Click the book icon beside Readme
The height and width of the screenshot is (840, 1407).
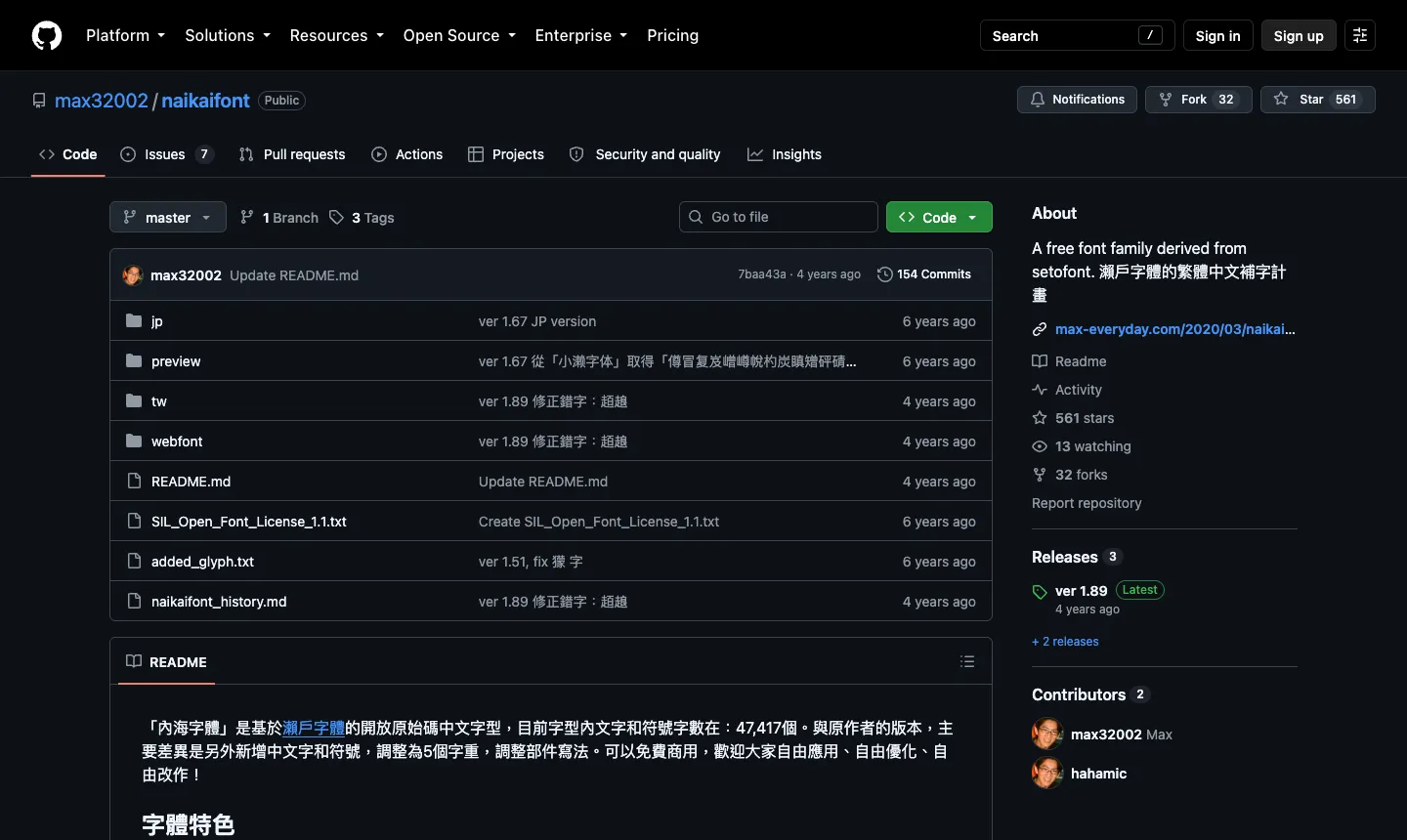click(1040, 361)
